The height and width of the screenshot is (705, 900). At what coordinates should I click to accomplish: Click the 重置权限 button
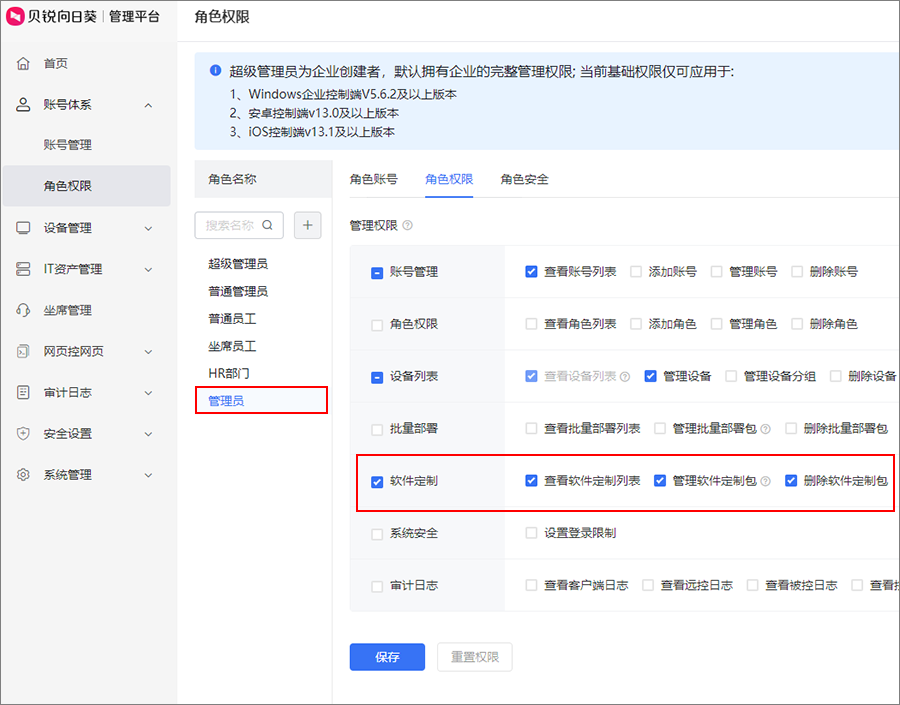(475, 657)
